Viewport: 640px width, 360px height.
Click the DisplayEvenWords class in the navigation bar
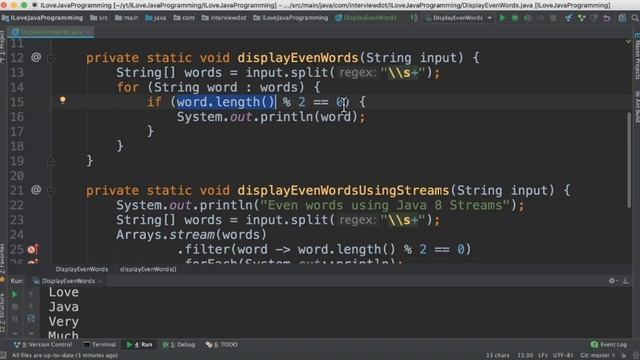tap(366, 18)
